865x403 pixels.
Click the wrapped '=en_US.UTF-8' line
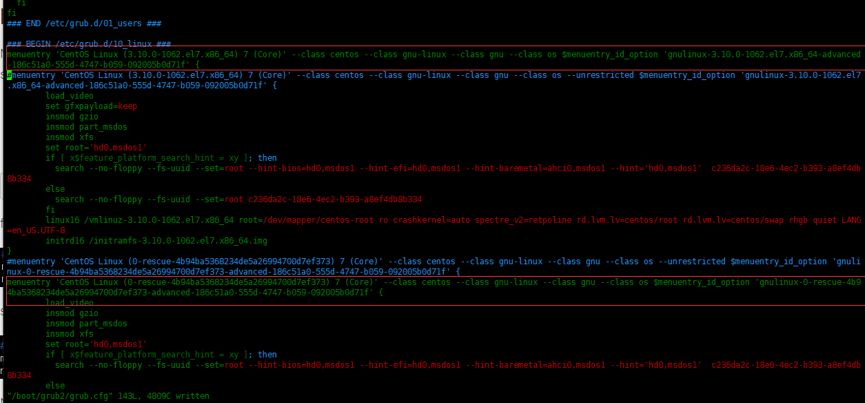[x=36, y=230]
